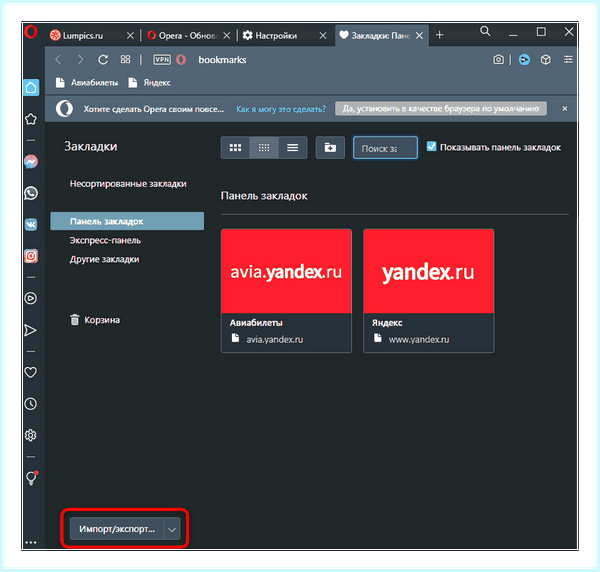
Task: Open a new tab with plus button
Action: 440,35
